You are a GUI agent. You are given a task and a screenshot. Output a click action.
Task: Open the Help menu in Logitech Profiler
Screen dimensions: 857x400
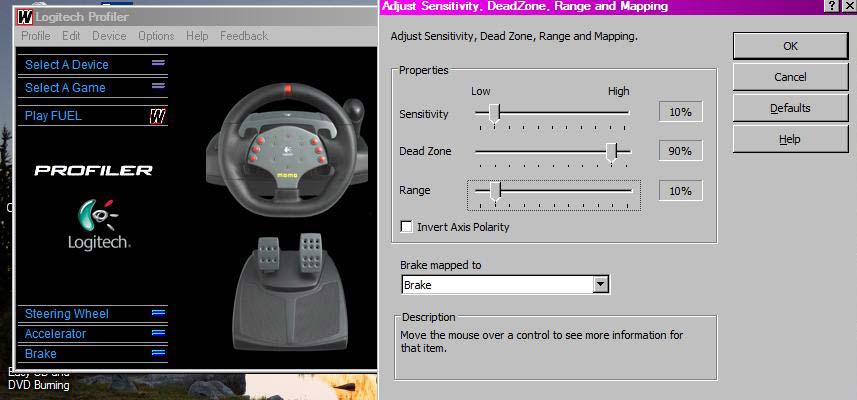[197, 36]
